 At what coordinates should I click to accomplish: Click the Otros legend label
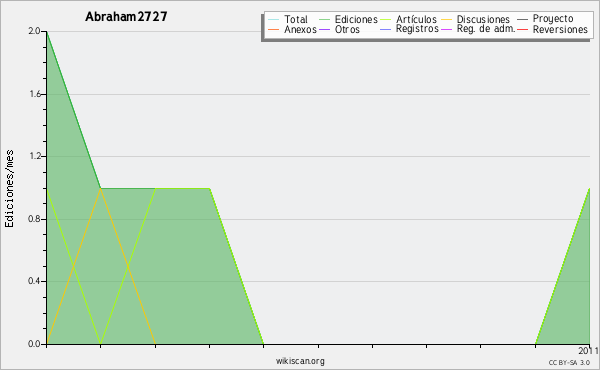347,29
